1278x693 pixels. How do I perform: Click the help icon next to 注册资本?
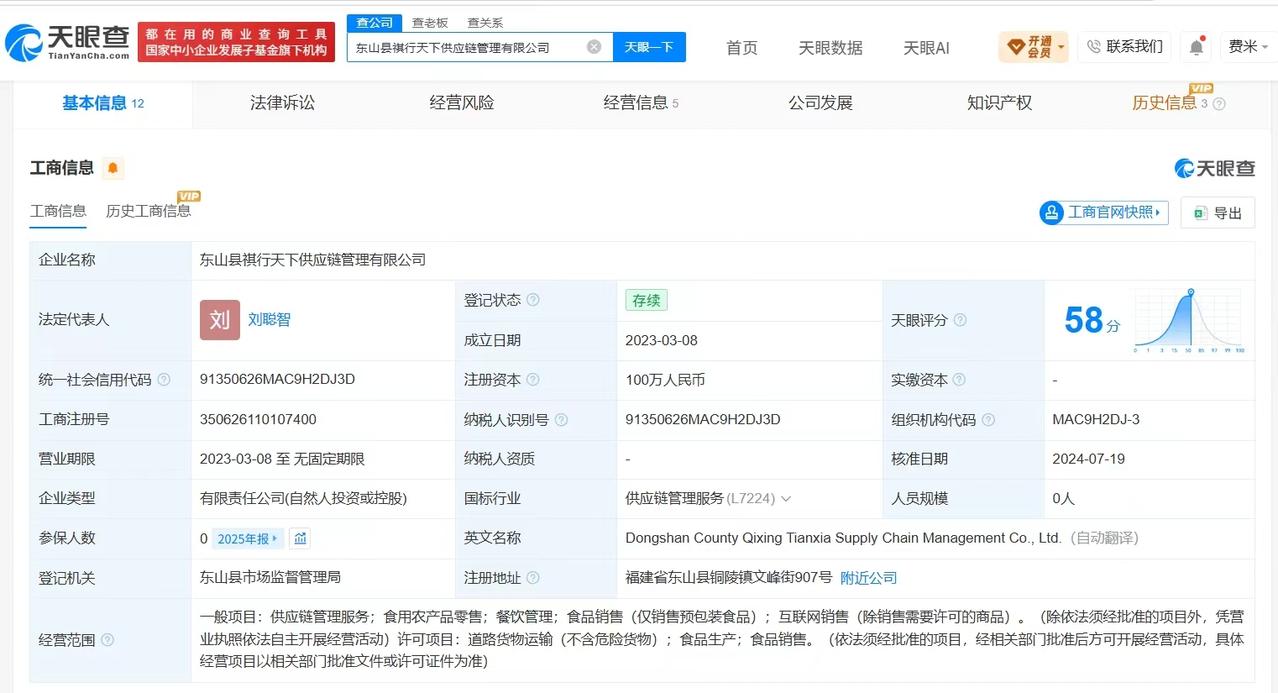533,380
